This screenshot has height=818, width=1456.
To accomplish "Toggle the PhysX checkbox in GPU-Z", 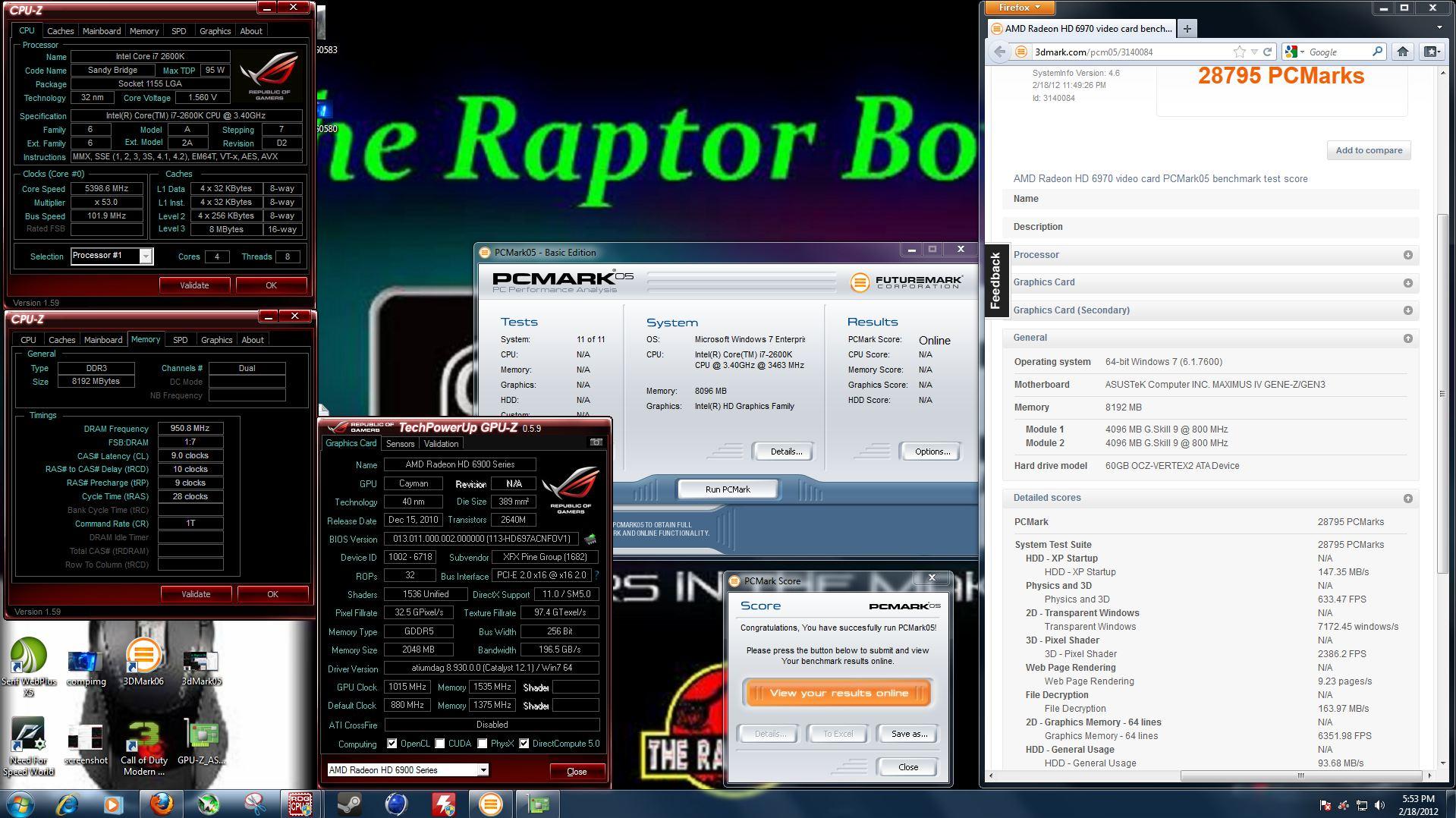I will (483, 744).
